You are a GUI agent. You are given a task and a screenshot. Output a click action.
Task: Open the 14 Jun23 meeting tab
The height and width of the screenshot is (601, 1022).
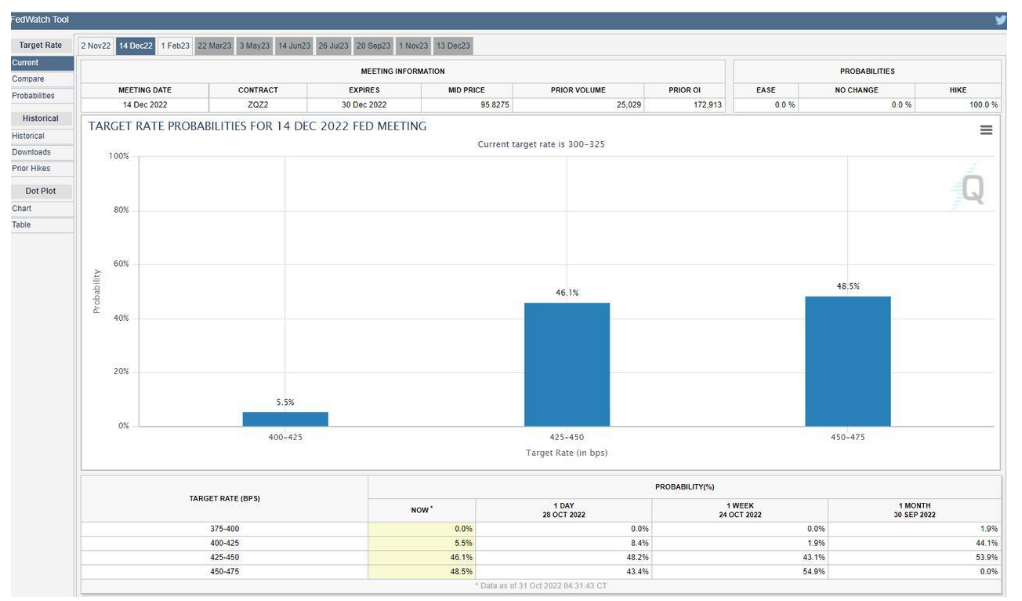(294, 46)
